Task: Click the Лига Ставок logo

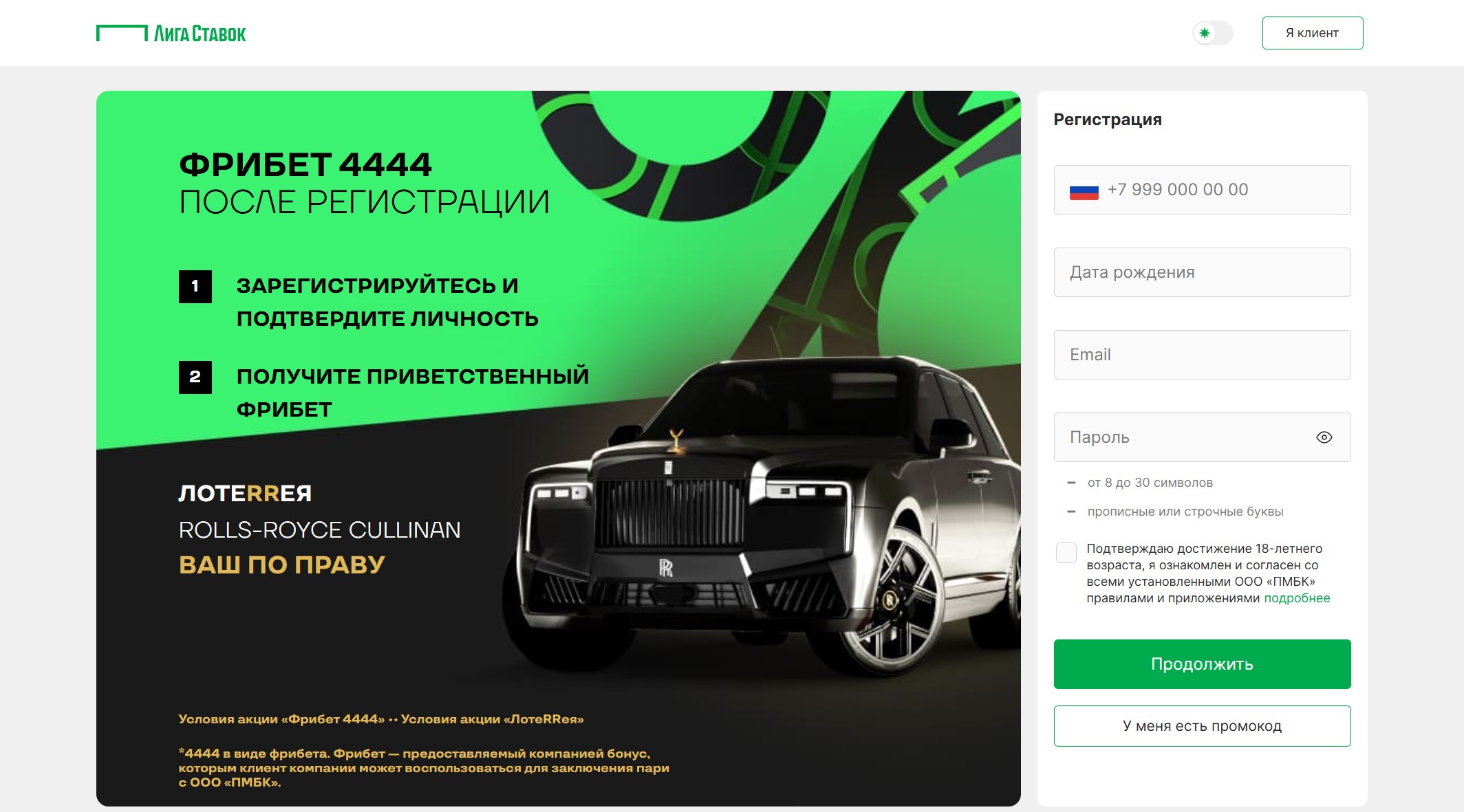Action: point(171,33)
